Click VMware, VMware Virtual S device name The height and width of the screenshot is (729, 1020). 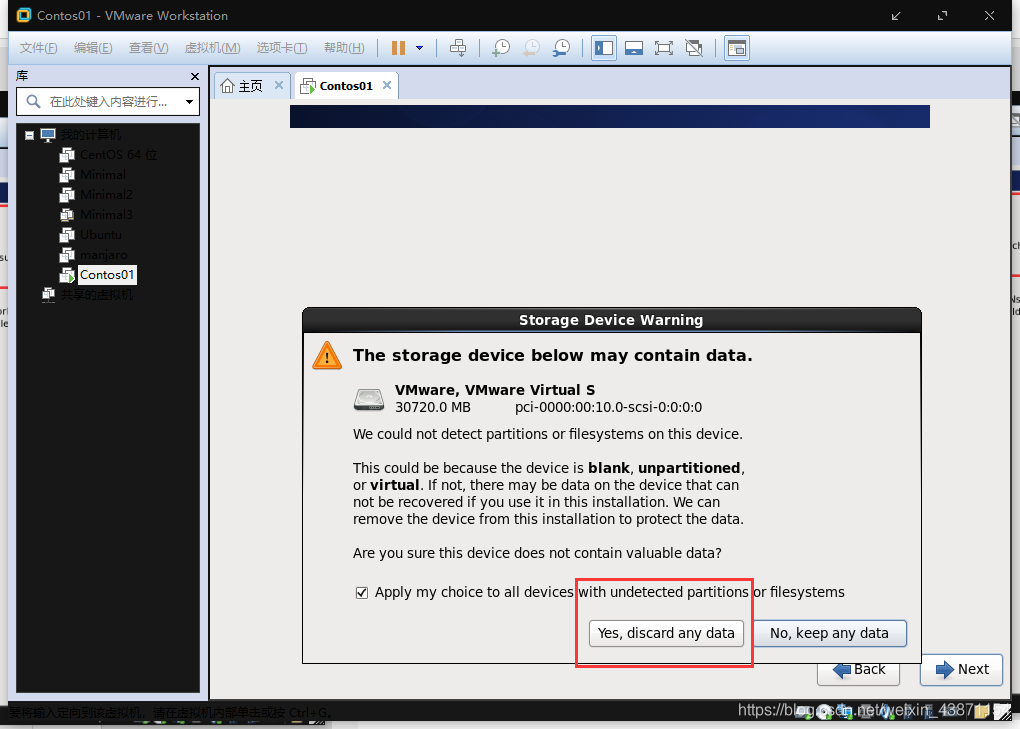494,390
